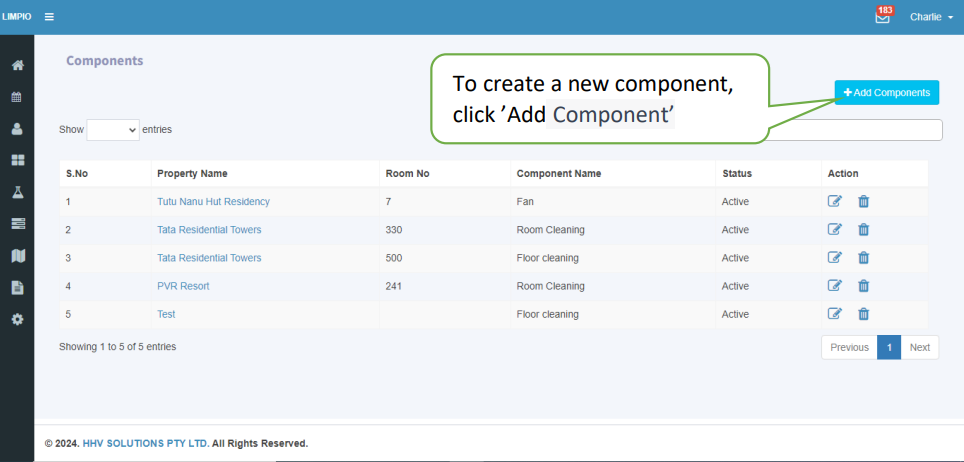Open the flask icon in sidebar
Viewport: 964px width, 462px height.
point(18,192)
